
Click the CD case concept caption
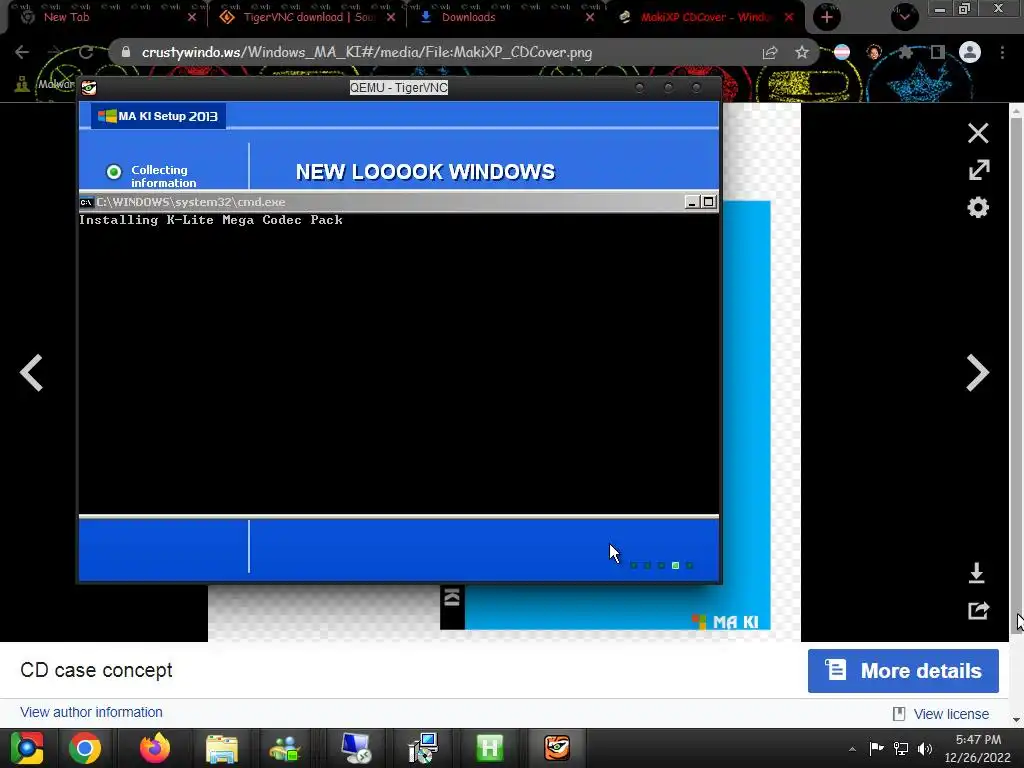tap(97, 670)
